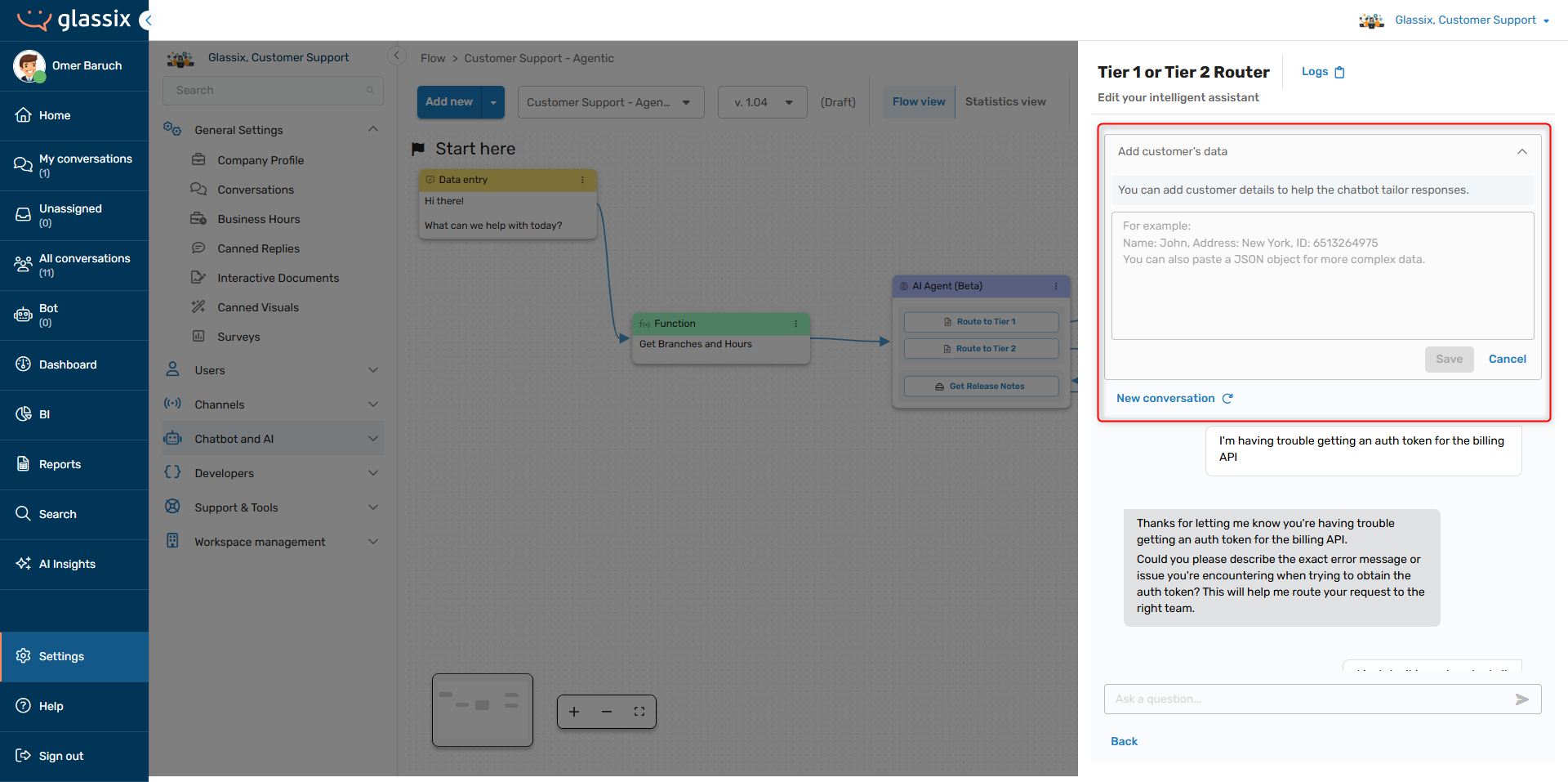Screen dimensions: 1568x782
Task: Open All conversations
Action: [x=74, y=265]
